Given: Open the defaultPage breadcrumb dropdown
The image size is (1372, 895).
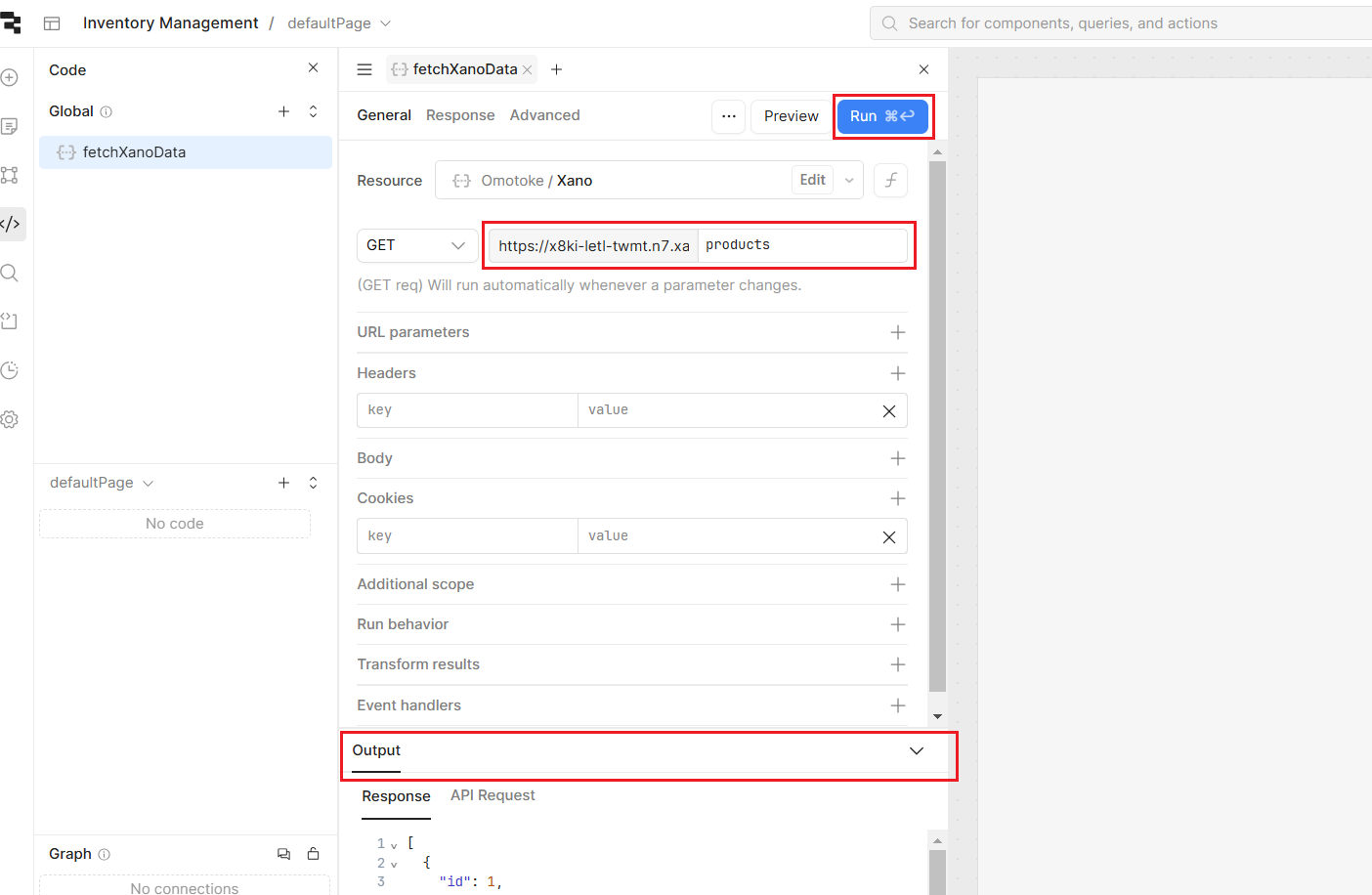Looking at the screenshot, I should pos(339,23).
